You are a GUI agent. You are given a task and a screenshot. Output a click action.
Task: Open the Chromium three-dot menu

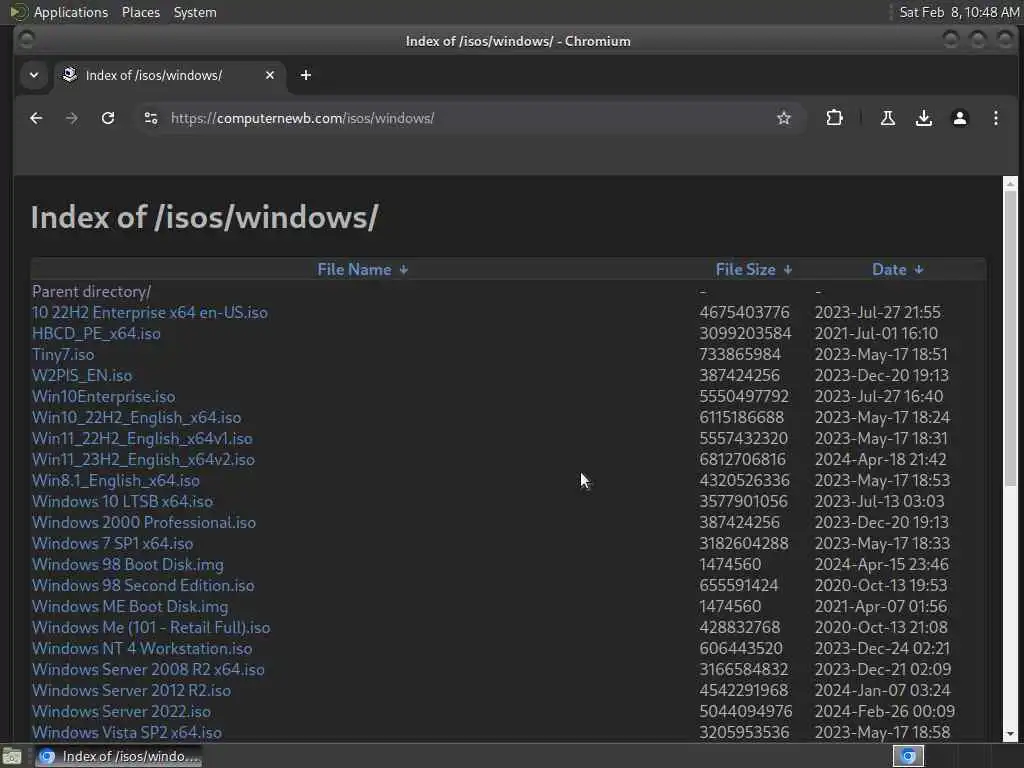pos(995,118)
